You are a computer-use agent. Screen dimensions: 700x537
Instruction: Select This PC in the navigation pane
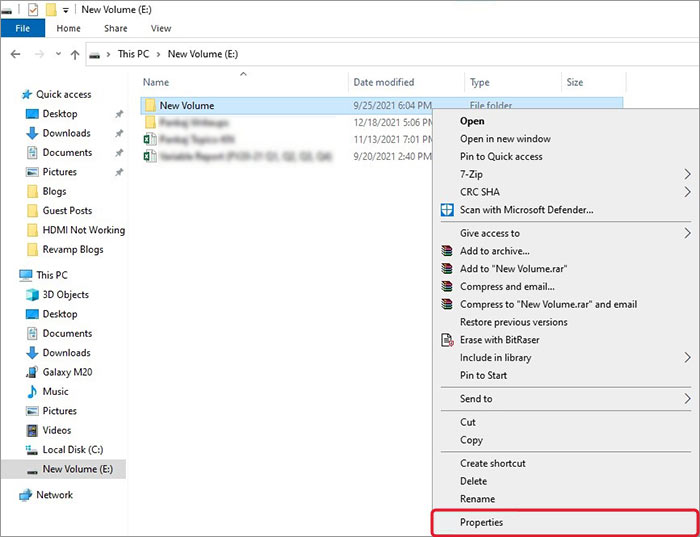click(x=52, y=275)
